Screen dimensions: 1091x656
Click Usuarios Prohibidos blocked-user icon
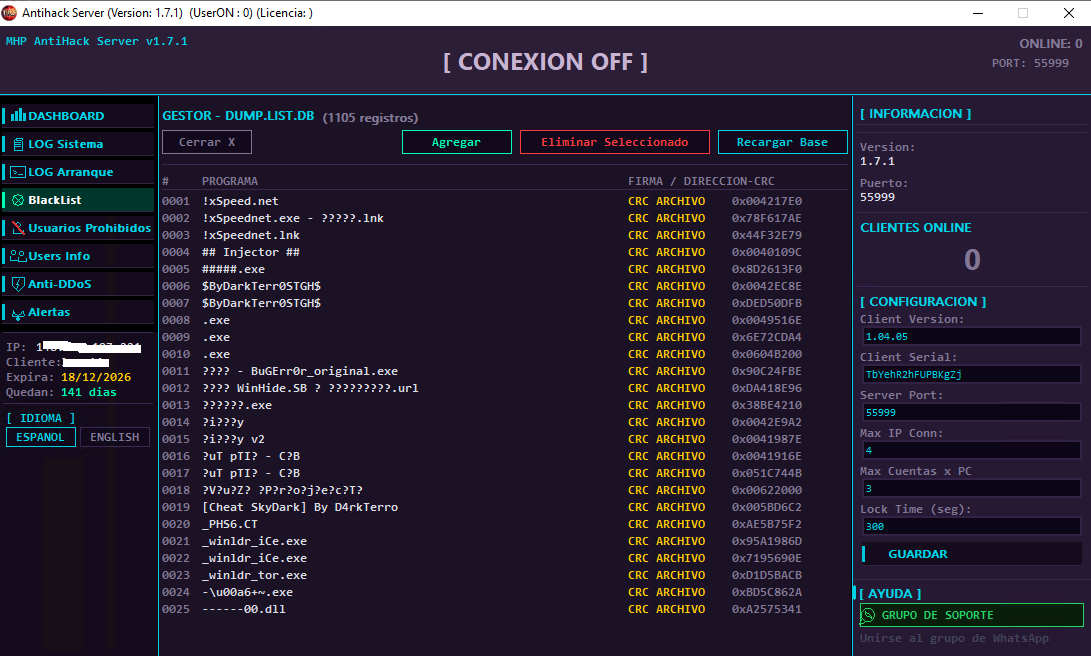click(18, 227)
